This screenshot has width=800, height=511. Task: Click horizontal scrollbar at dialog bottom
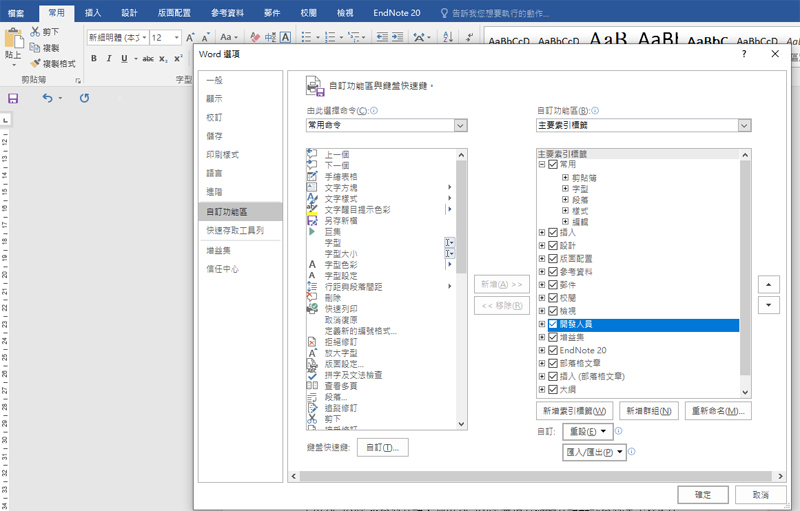coord(536,476)
